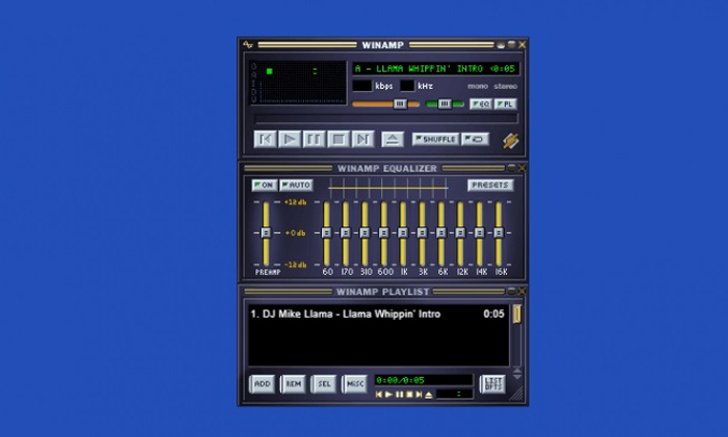Click the playlist scroll up arrow
This screenshot has height=437, width=728.
click(x=517, y=370)
